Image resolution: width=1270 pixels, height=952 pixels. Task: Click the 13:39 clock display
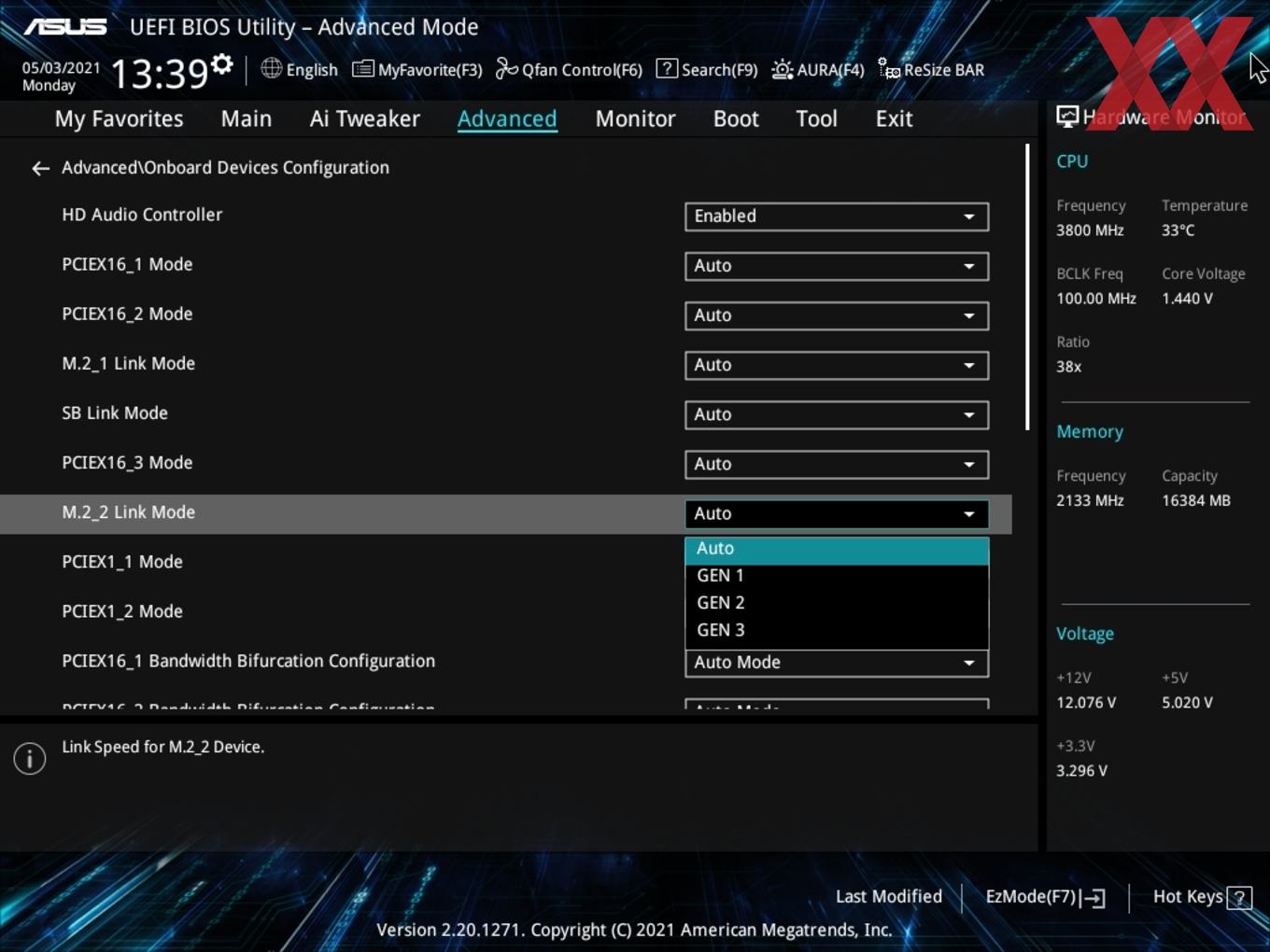click(x=159, y=73)
